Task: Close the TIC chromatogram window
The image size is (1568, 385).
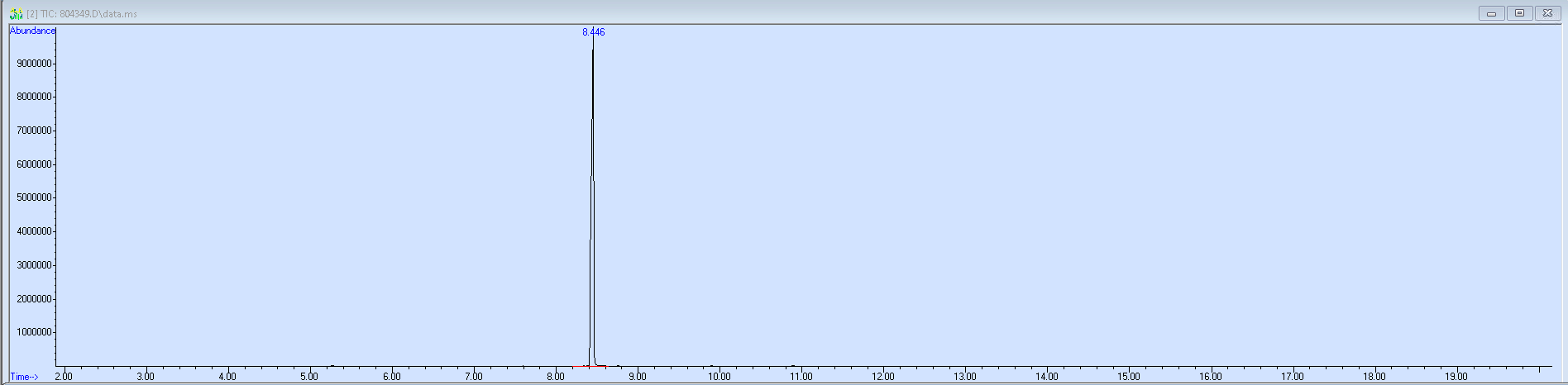Action: click(1547, 13)
